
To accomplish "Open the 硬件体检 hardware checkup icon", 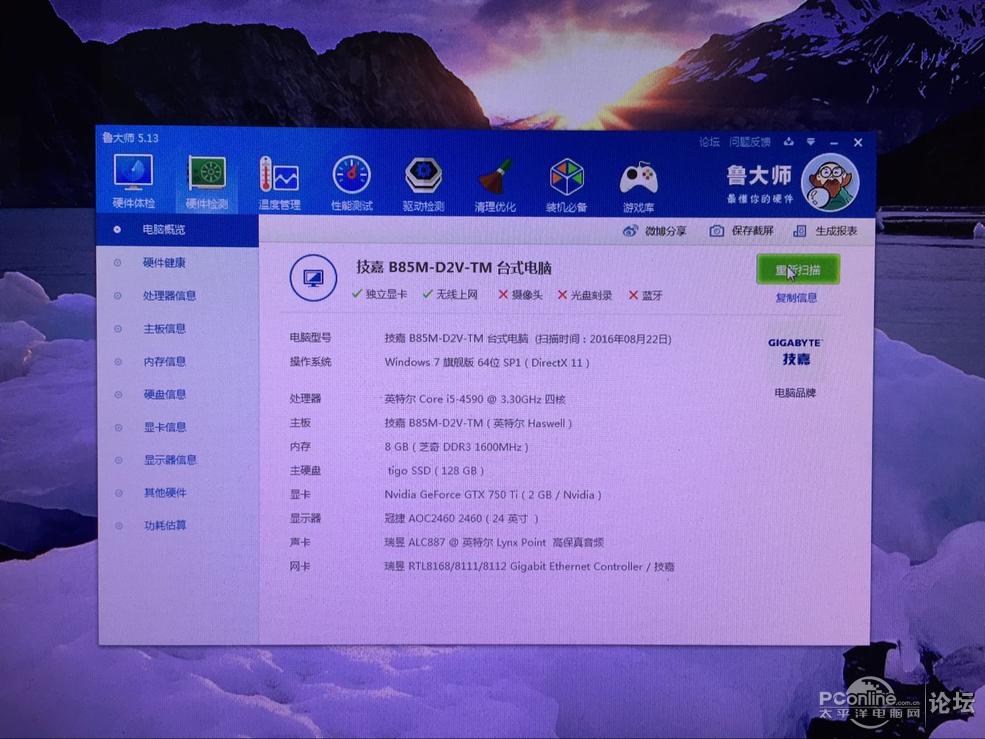I will (133, 180).
